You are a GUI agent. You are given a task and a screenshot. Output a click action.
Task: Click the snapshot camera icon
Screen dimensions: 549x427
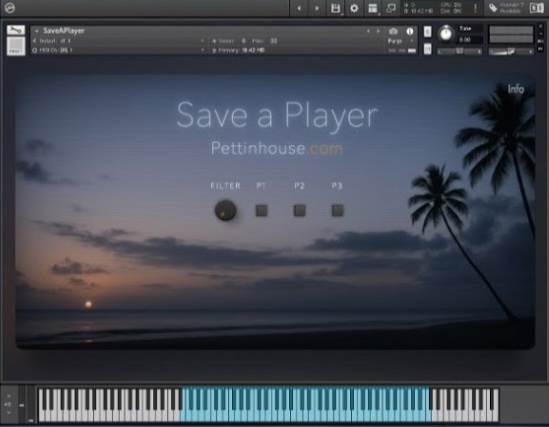pos(393,31)
